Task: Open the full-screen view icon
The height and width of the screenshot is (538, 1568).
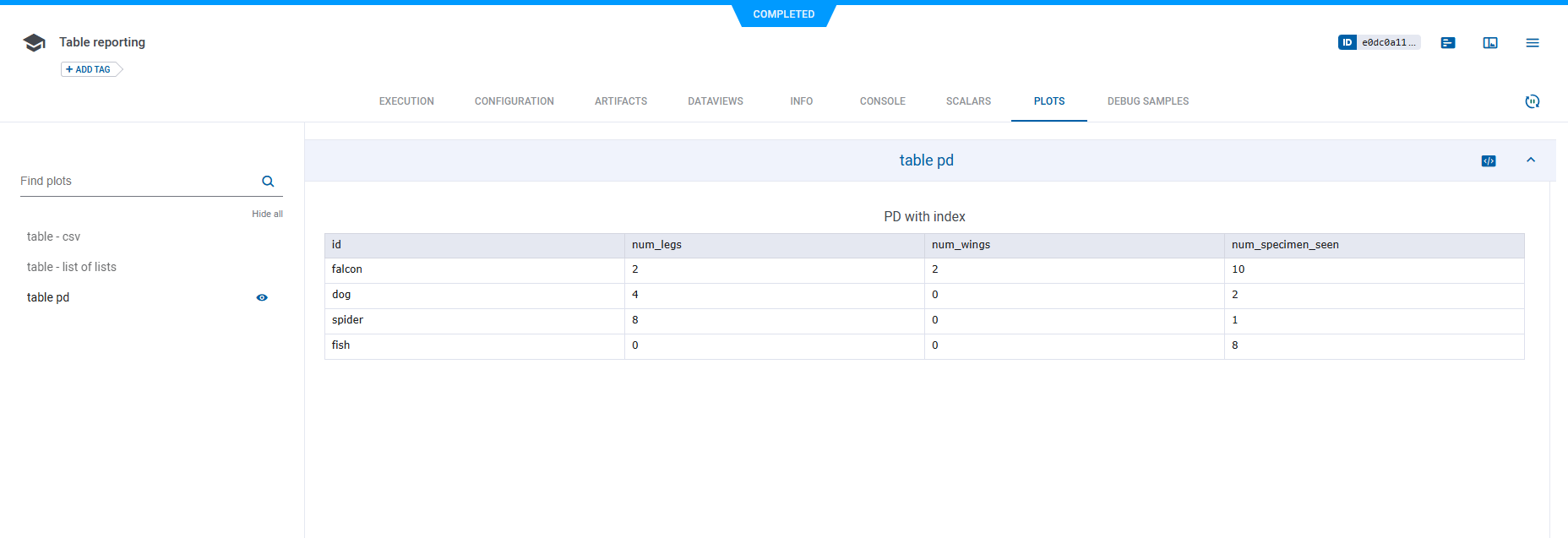Action: (1490, 43)
